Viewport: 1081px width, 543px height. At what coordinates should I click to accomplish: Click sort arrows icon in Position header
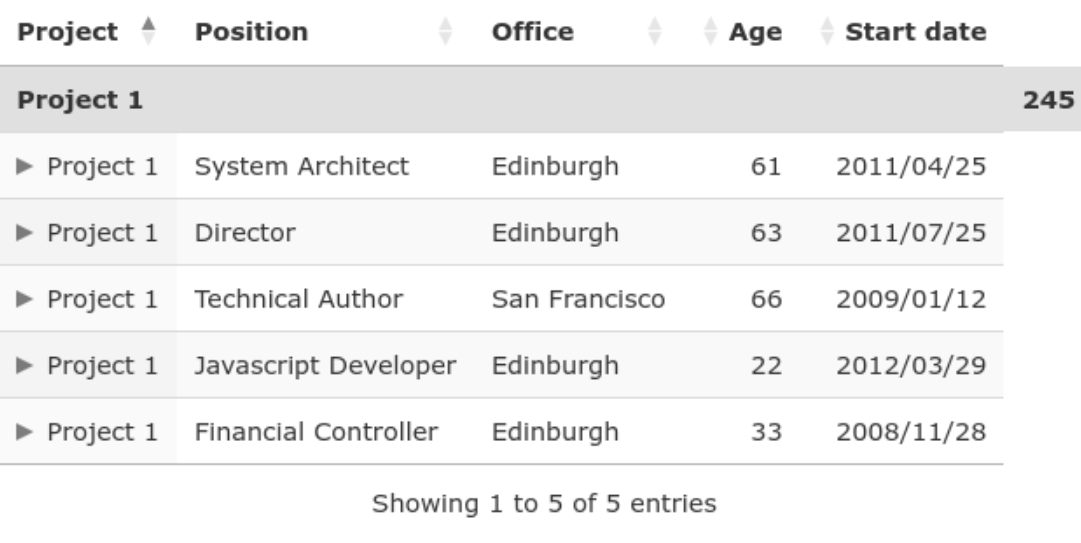coord(447,32)
